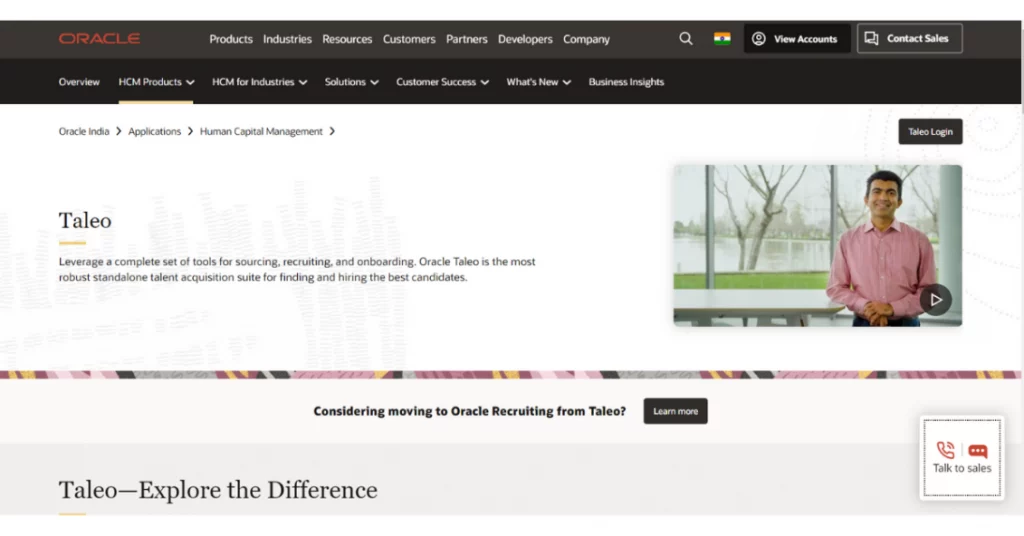Open the search magnifier icon

(x=686, y=39)
